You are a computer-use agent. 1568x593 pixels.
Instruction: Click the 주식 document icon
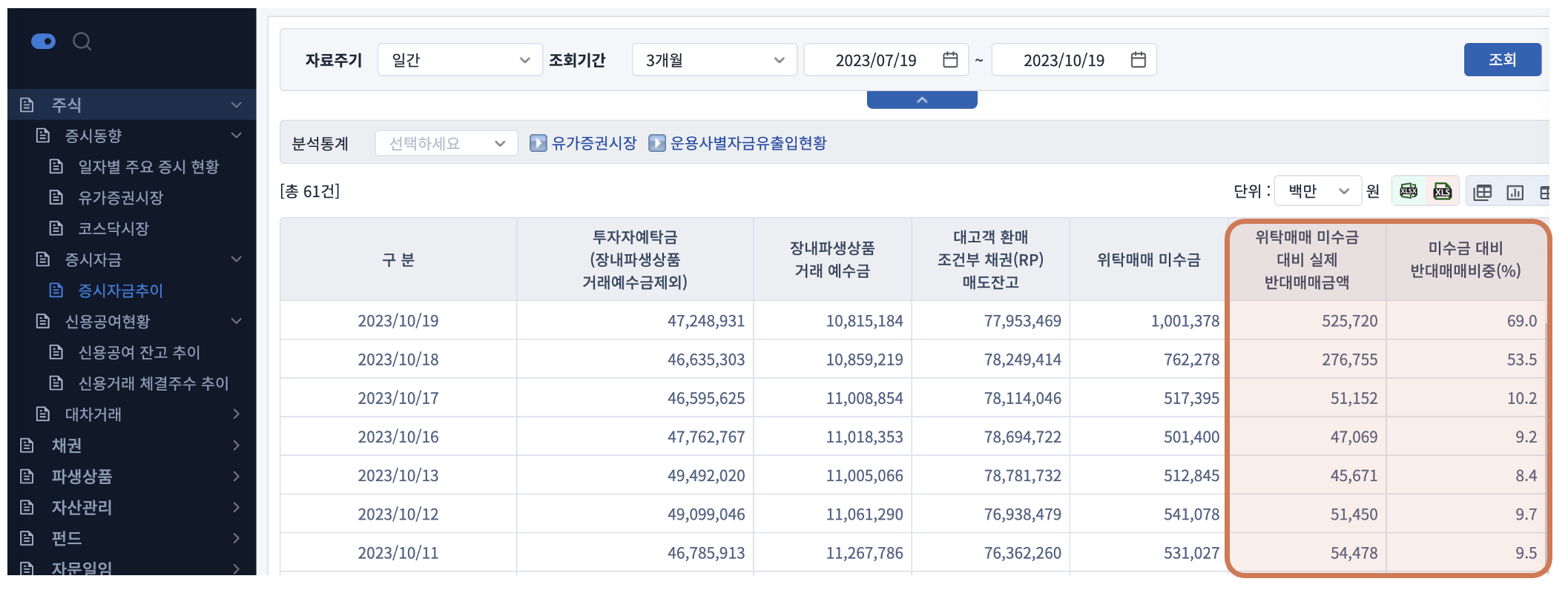[27, 105]
